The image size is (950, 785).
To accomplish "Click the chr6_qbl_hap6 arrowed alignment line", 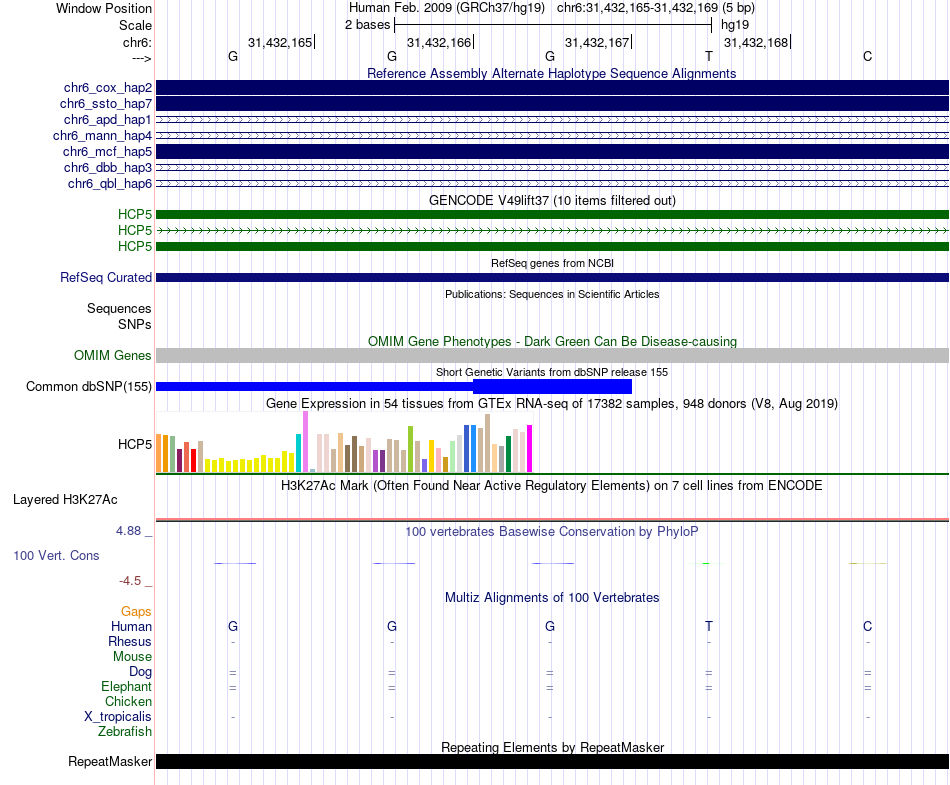I will pyautogui.click(x=552, y=184).
